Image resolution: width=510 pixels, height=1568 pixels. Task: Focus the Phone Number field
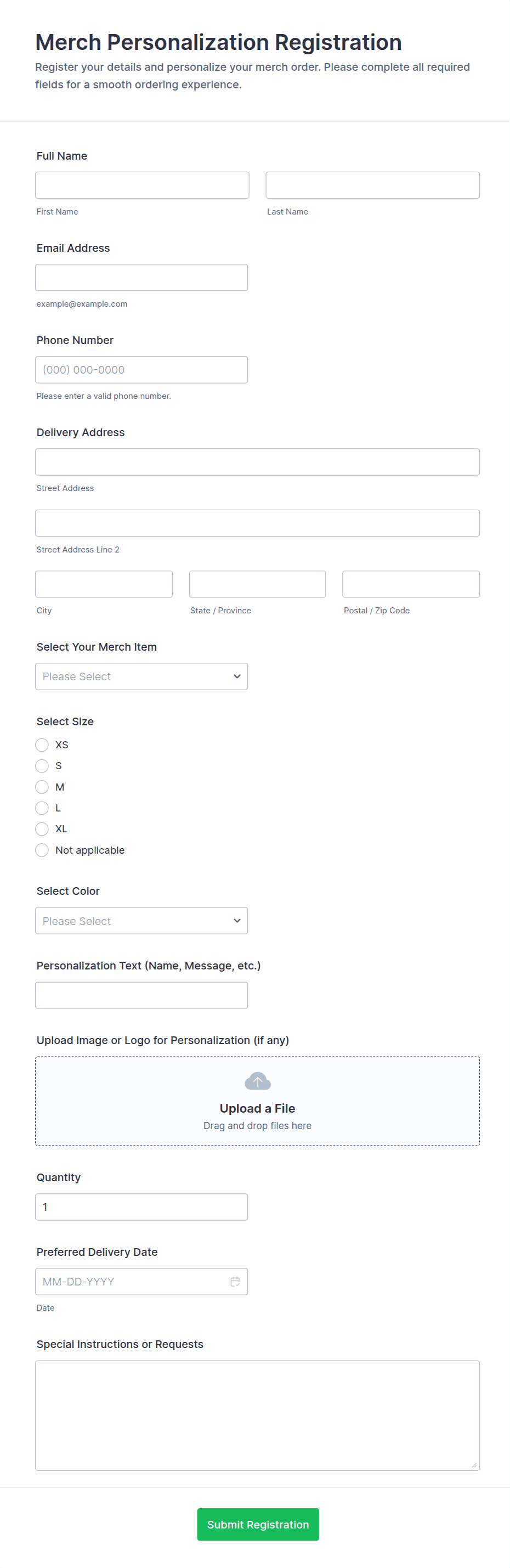(x=141, y=370)
